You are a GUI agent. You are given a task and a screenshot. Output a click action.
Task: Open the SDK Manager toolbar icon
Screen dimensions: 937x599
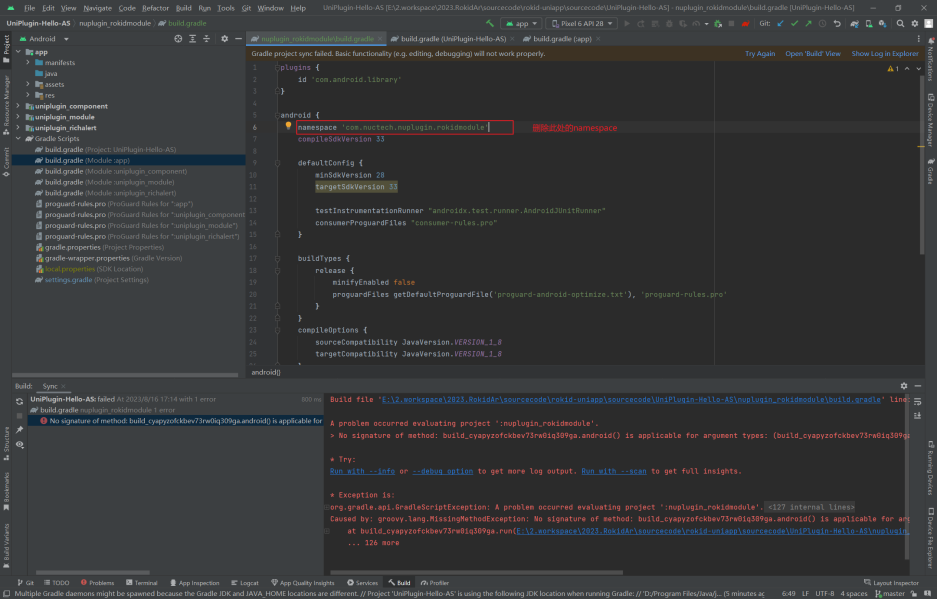pyautogui.click(x=882, y=23)
